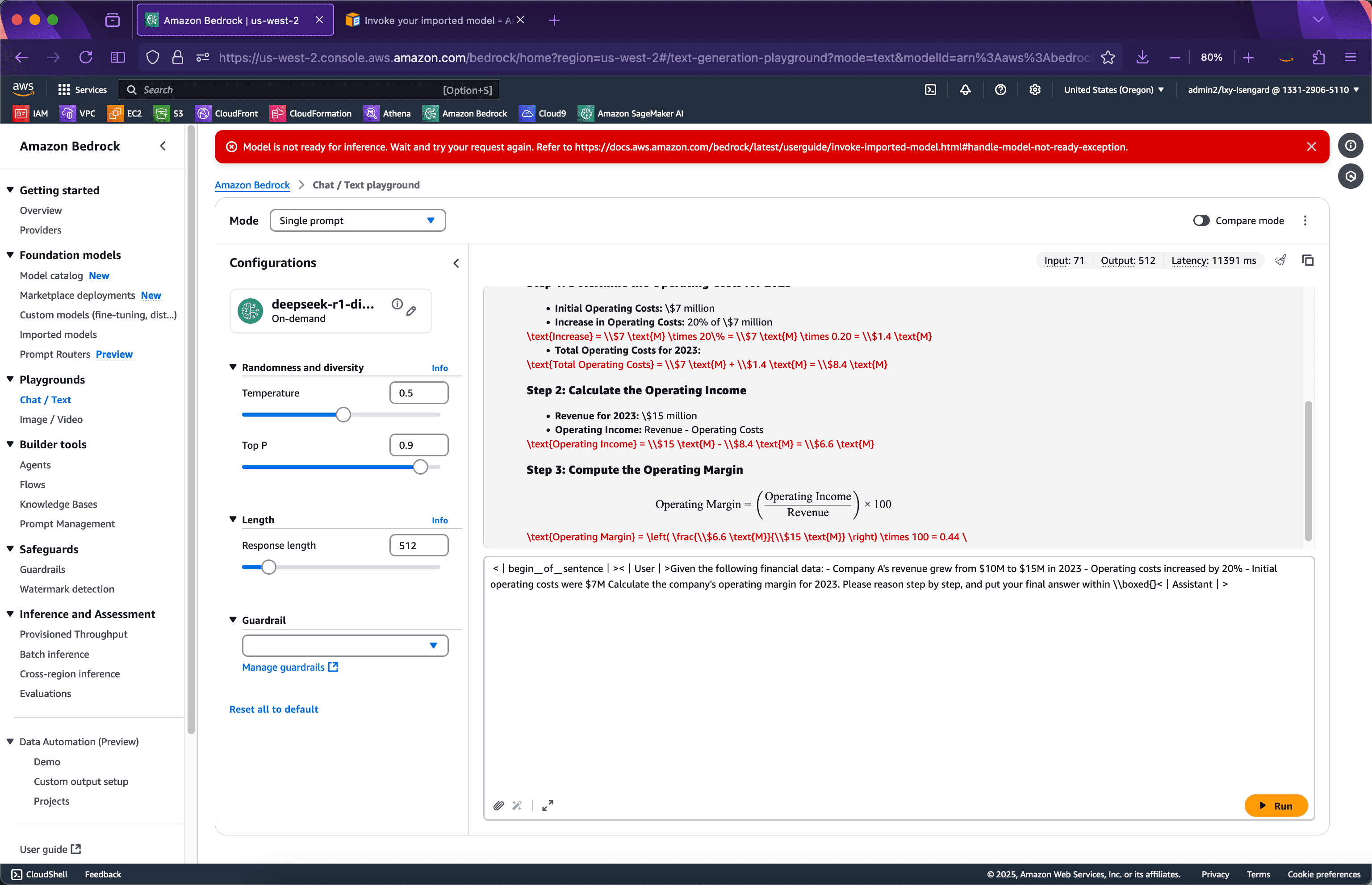Reload the browser page

(86, 58)
